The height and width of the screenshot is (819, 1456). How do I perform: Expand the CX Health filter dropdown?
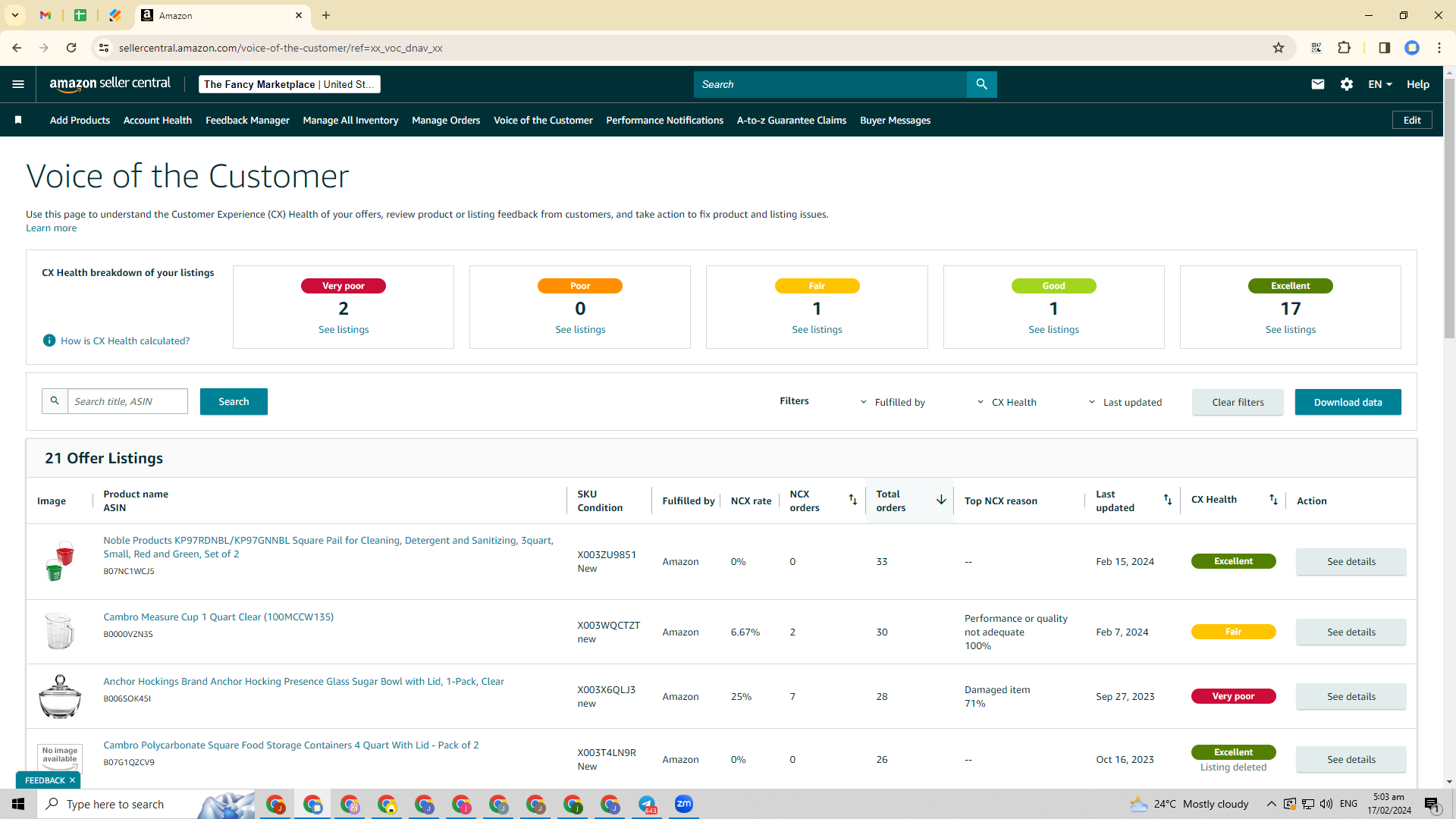click(x=1006, y=402)
